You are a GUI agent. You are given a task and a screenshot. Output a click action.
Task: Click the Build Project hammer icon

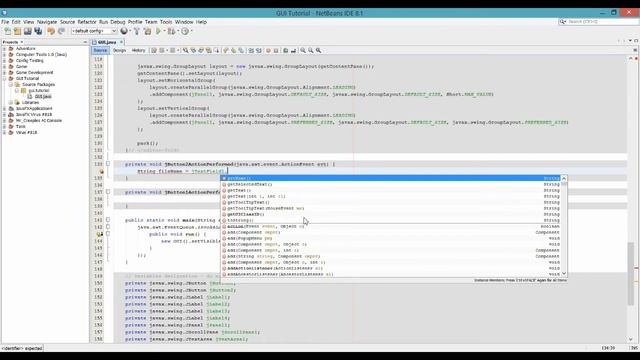coord(137,31)
